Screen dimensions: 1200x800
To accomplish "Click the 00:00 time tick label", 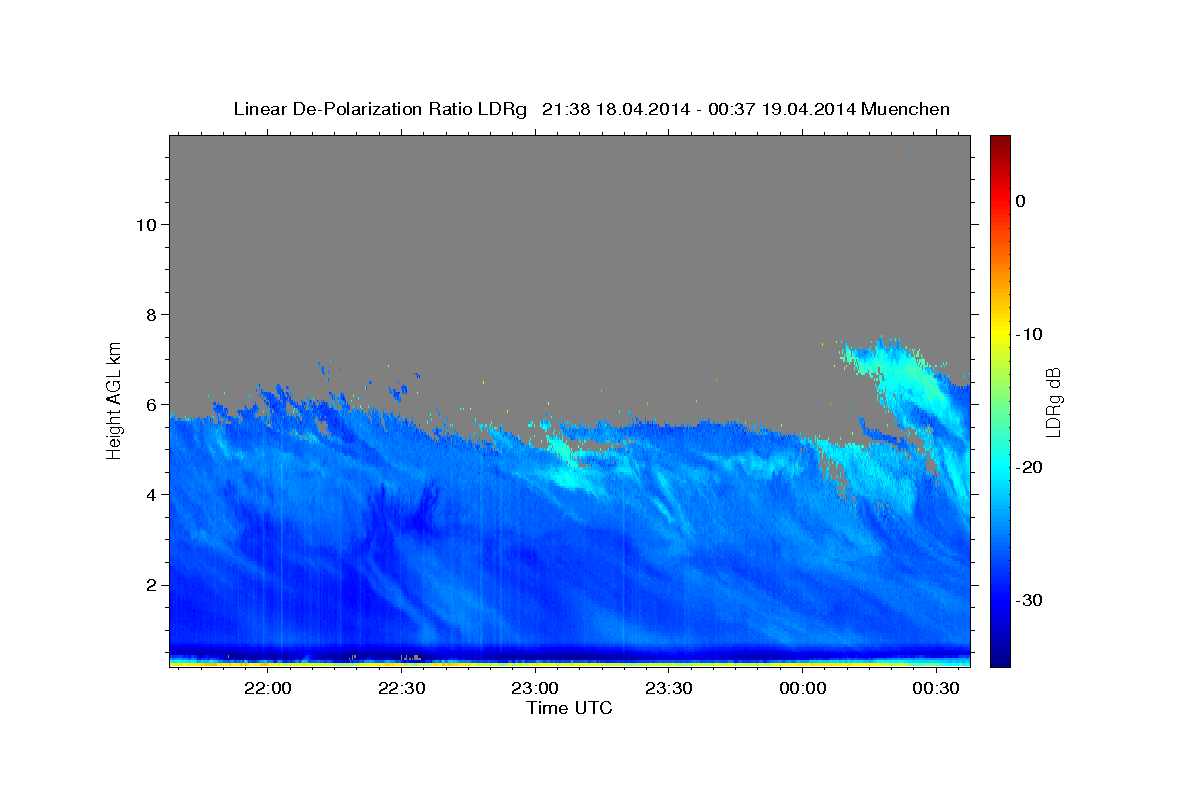I will point(802,688).
